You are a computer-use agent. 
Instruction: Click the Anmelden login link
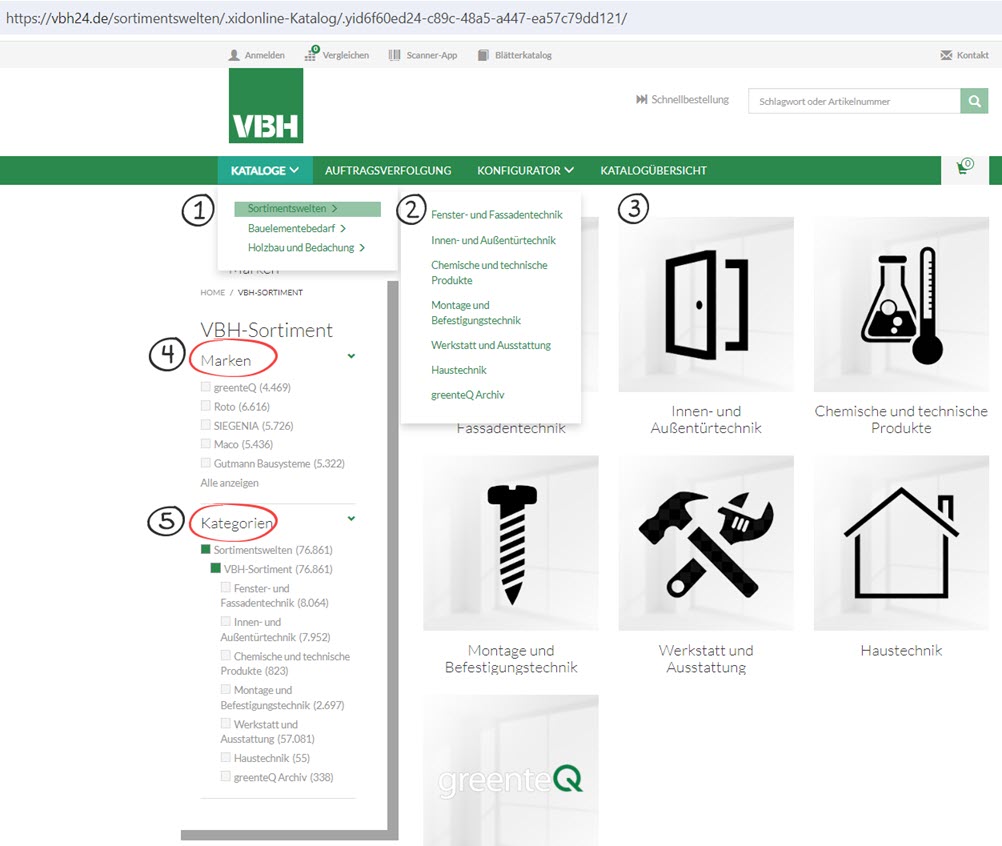click(x=265, y=56)
